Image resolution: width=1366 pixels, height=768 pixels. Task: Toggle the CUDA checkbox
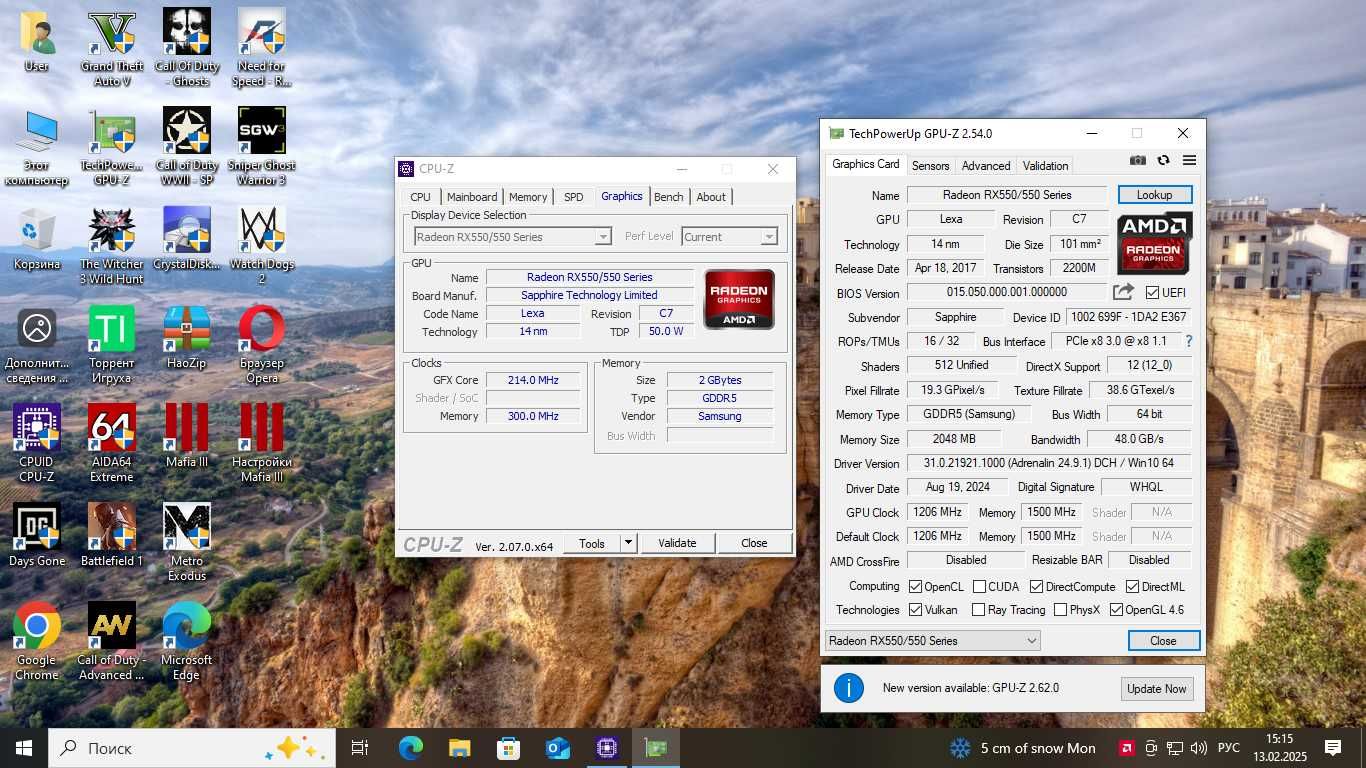979,587
